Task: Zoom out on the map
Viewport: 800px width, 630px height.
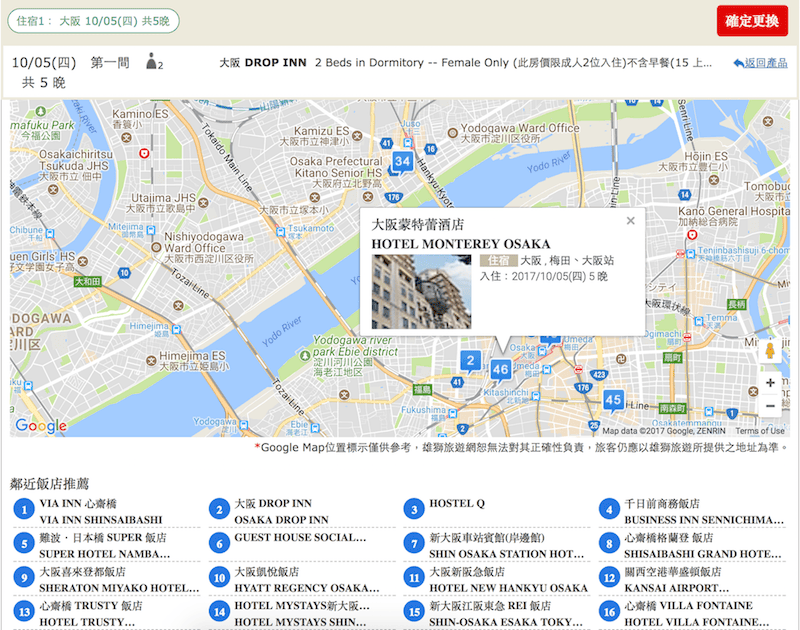Action: (x=770, y=407)
